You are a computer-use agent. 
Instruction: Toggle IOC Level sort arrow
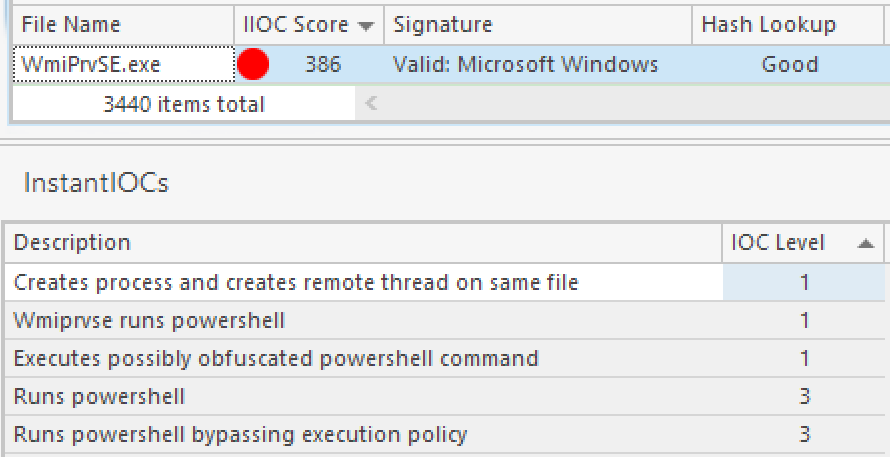click(x=865, y=243)
